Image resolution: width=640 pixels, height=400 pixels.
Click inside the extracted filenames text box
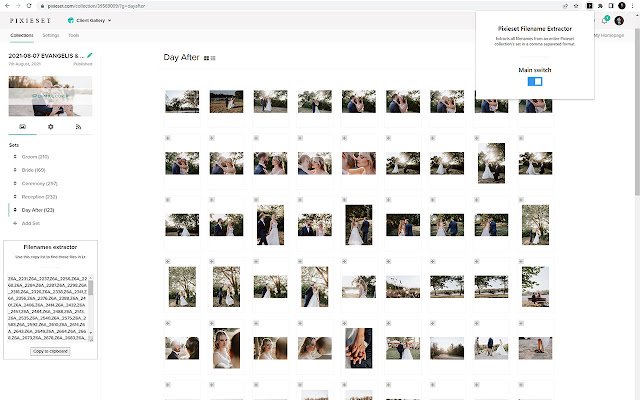tap(47, 308)
